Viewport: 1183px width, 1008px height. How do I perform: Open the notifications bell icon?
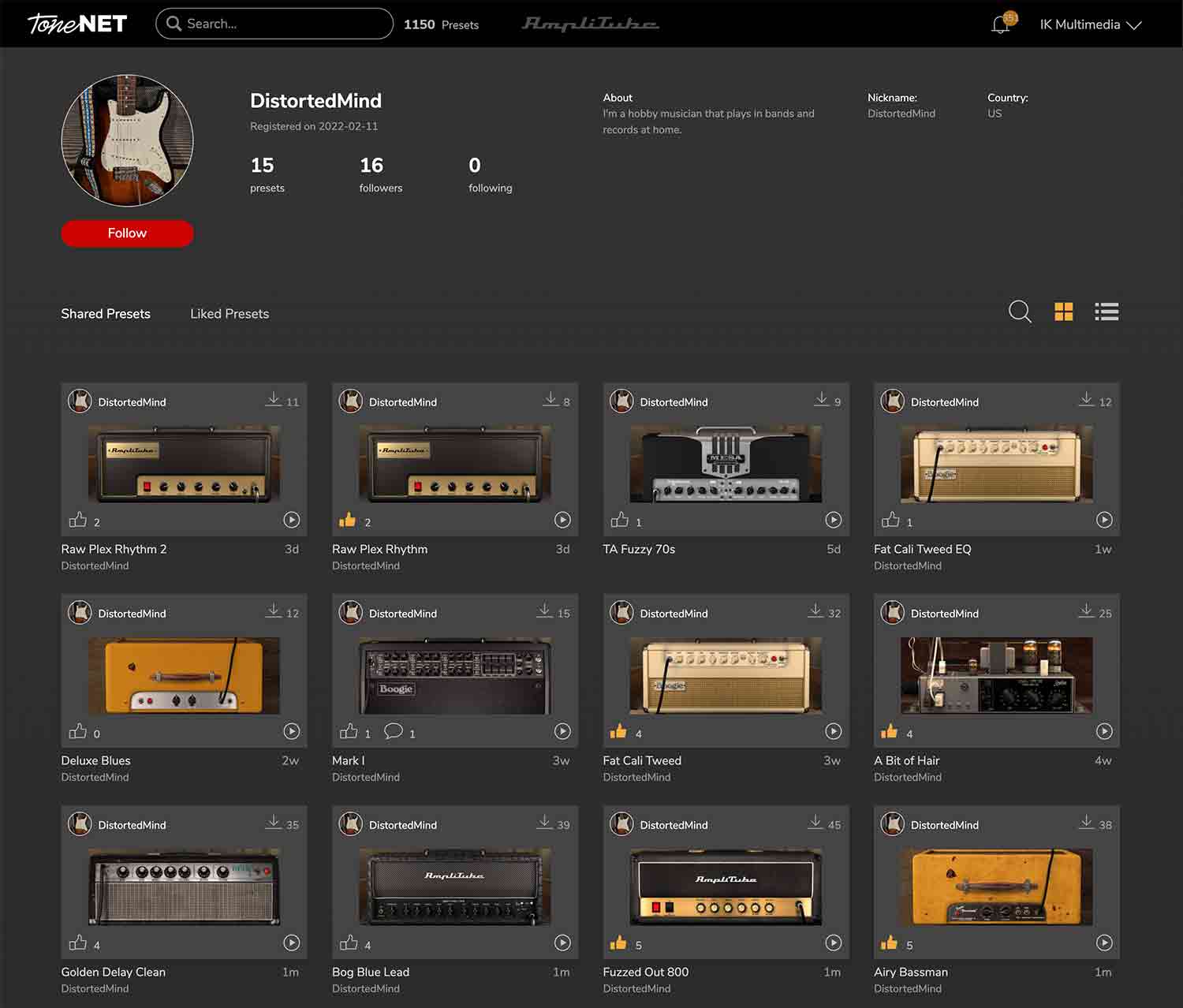(x=1000, y=24)
